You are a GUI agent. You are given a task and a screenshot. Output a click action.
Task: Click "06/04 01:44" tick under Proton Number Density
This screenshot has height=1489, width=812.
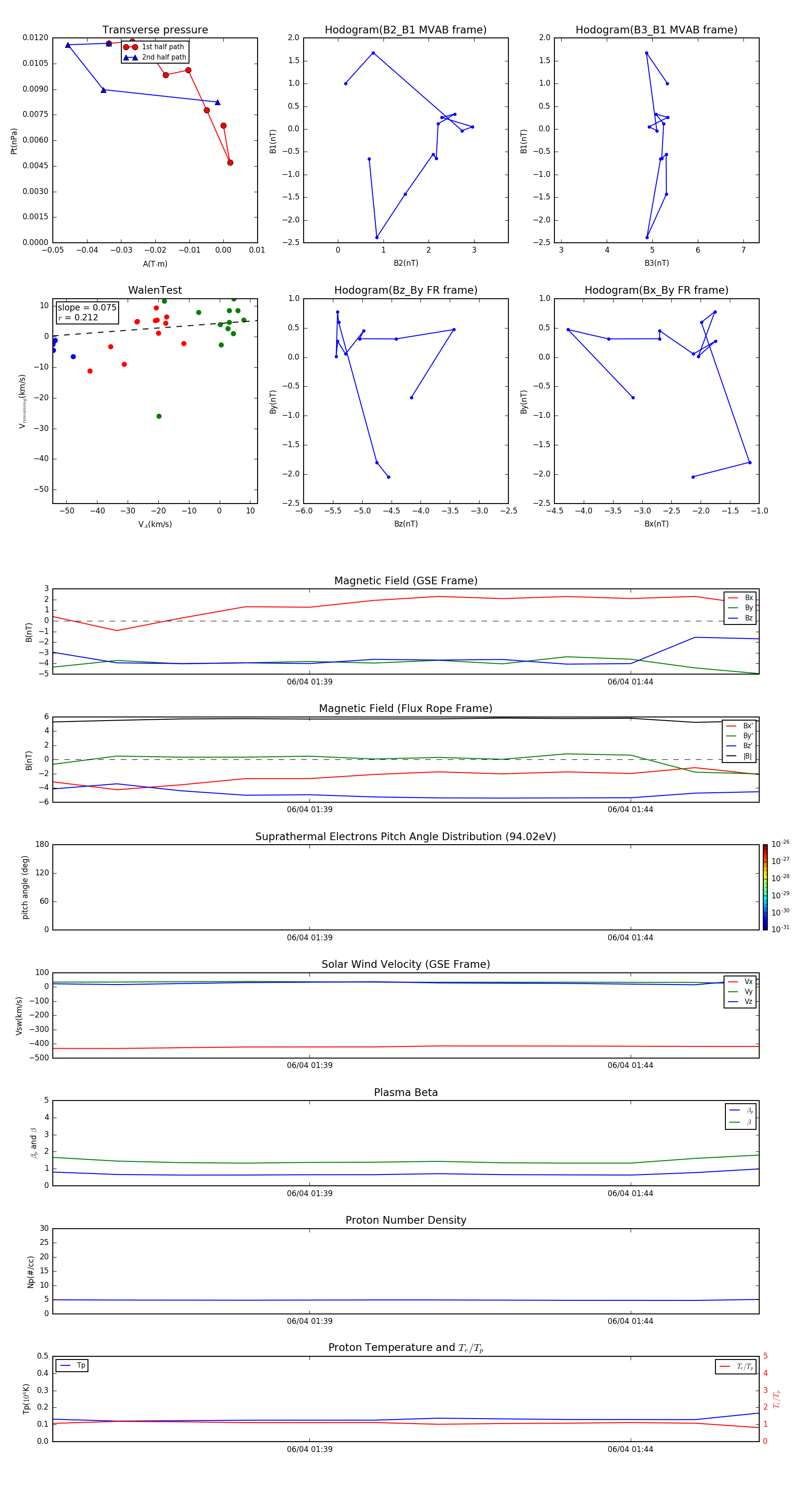tap(631, 1321)
